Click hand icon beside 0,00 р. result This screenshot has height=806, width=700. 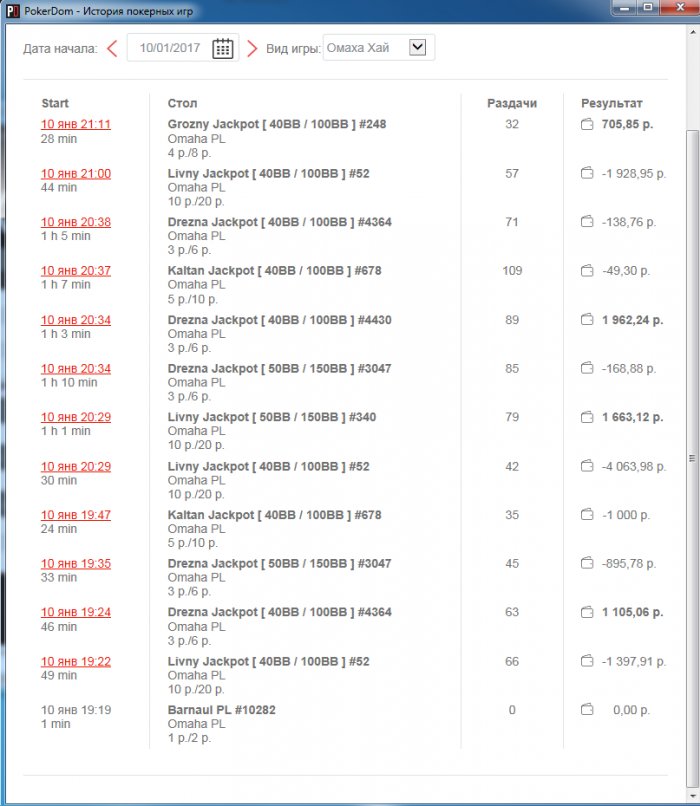click(x=588, y=710)
